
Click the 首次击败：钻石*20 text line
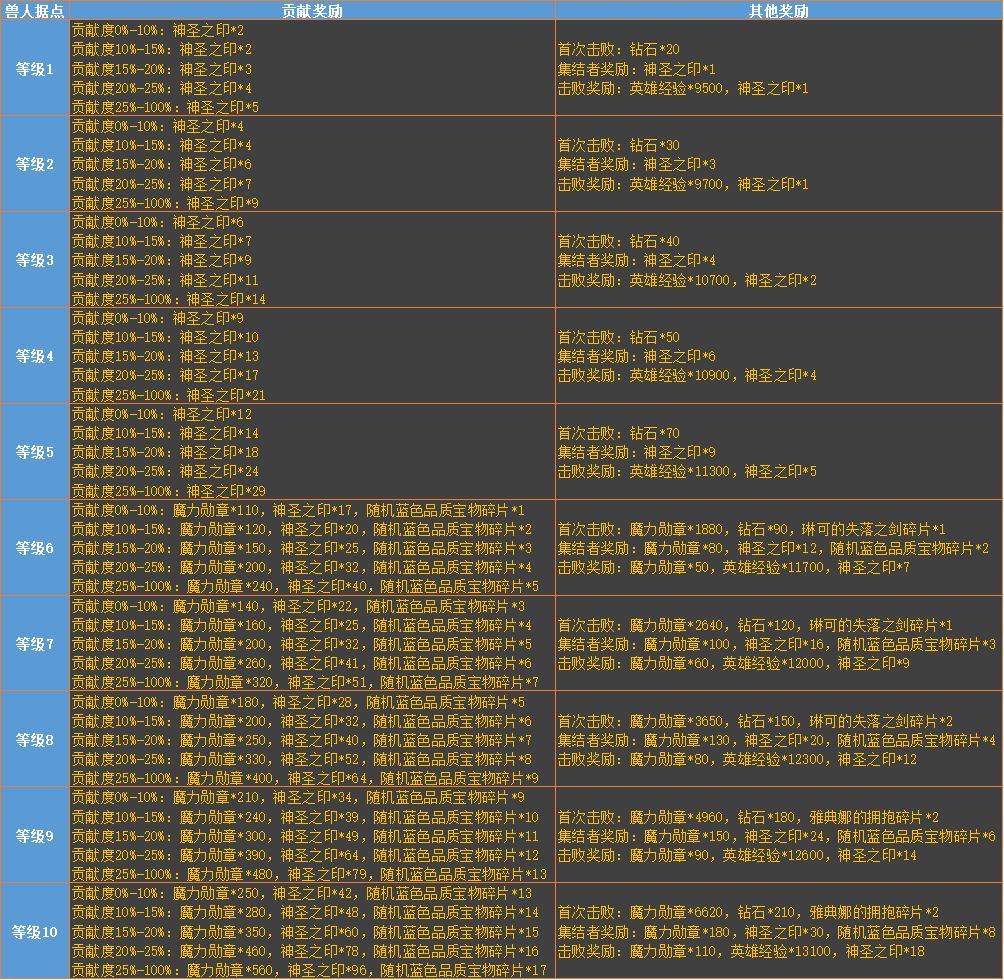618,50
